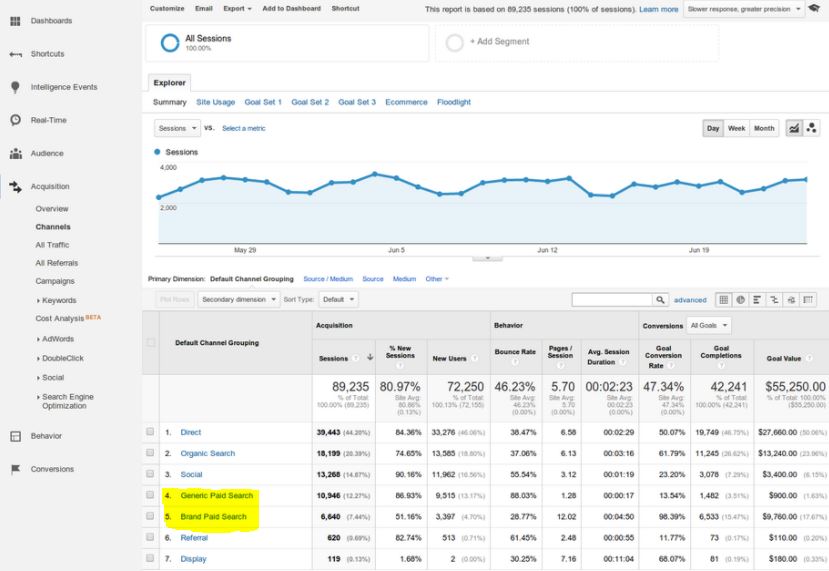Open the Slower response, greater precision dropdown
Image resolution: width=829 pixels, height=571 pixels.
743,9
